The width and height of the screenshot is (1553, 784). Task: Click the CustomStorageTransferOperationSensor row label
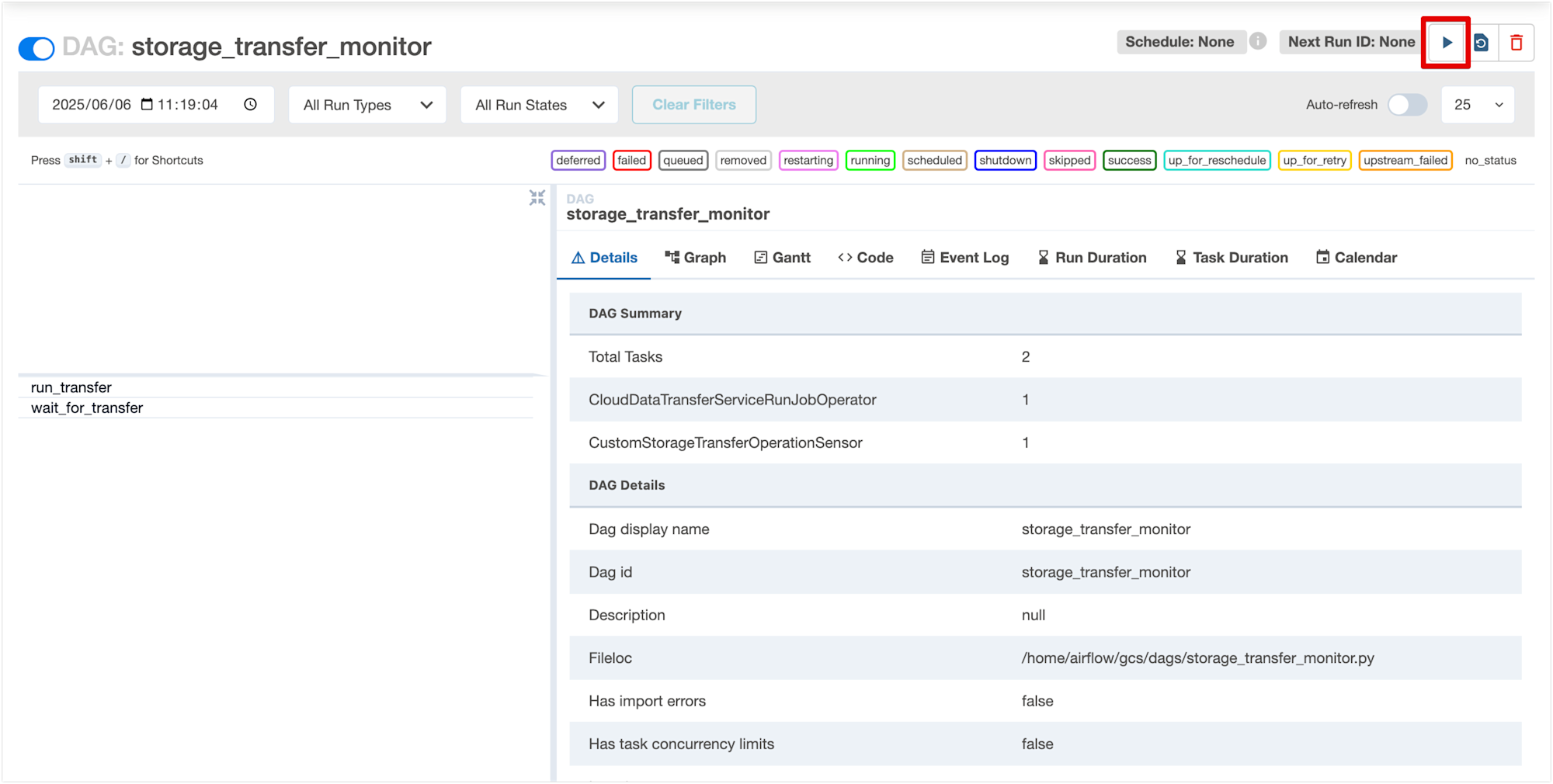pyautogui.click(x=725, y=442)
